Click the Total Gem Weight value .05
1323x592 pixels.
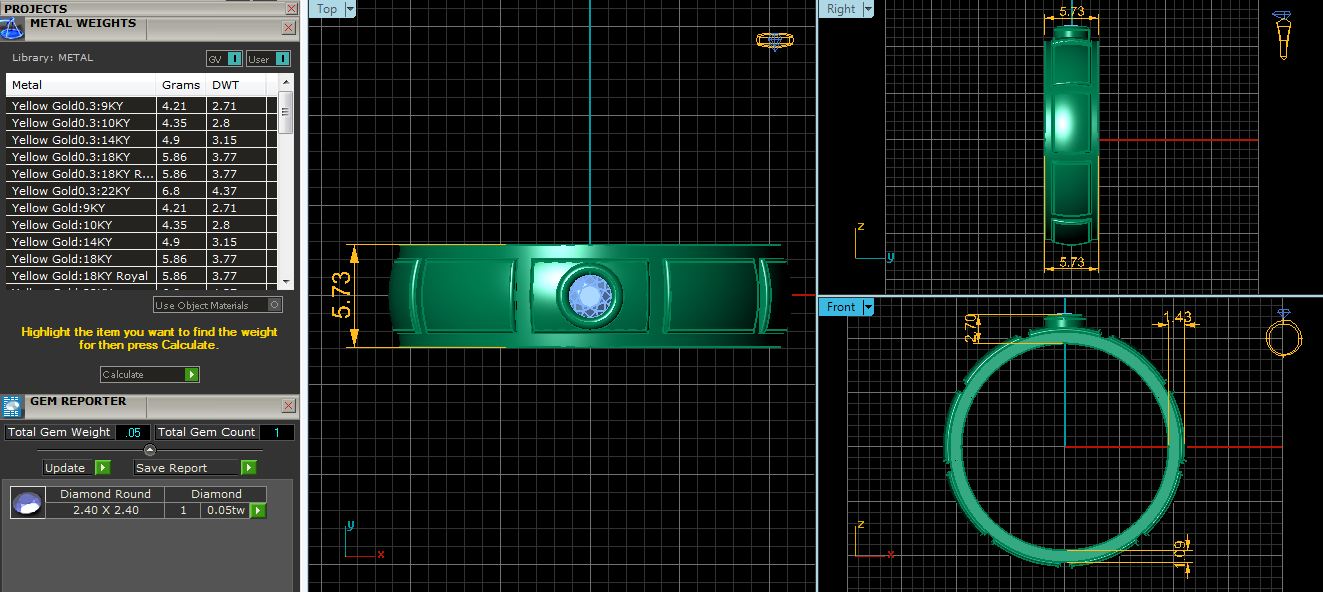tap(132, 432)
